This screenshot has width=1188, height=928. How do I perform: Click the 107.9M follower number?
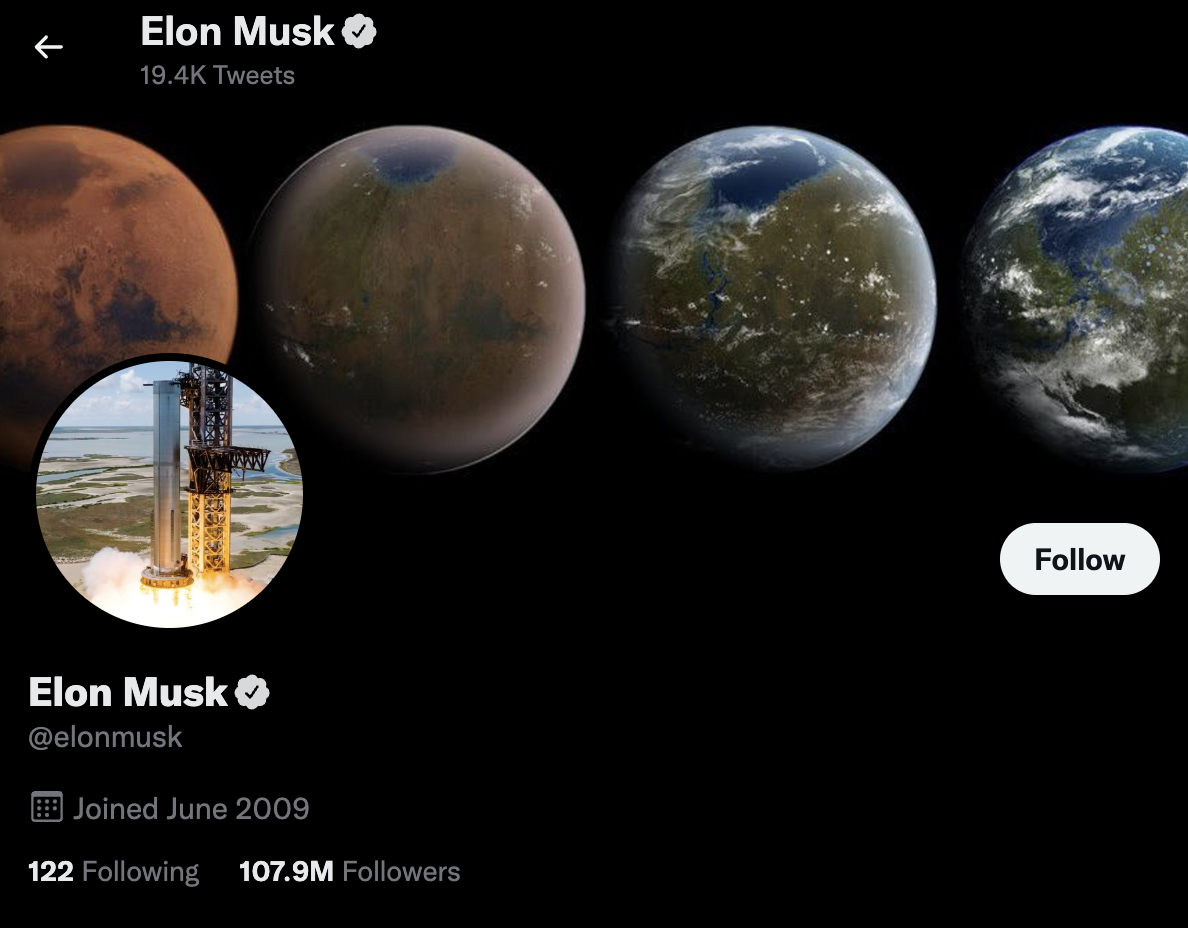[286, 871]
